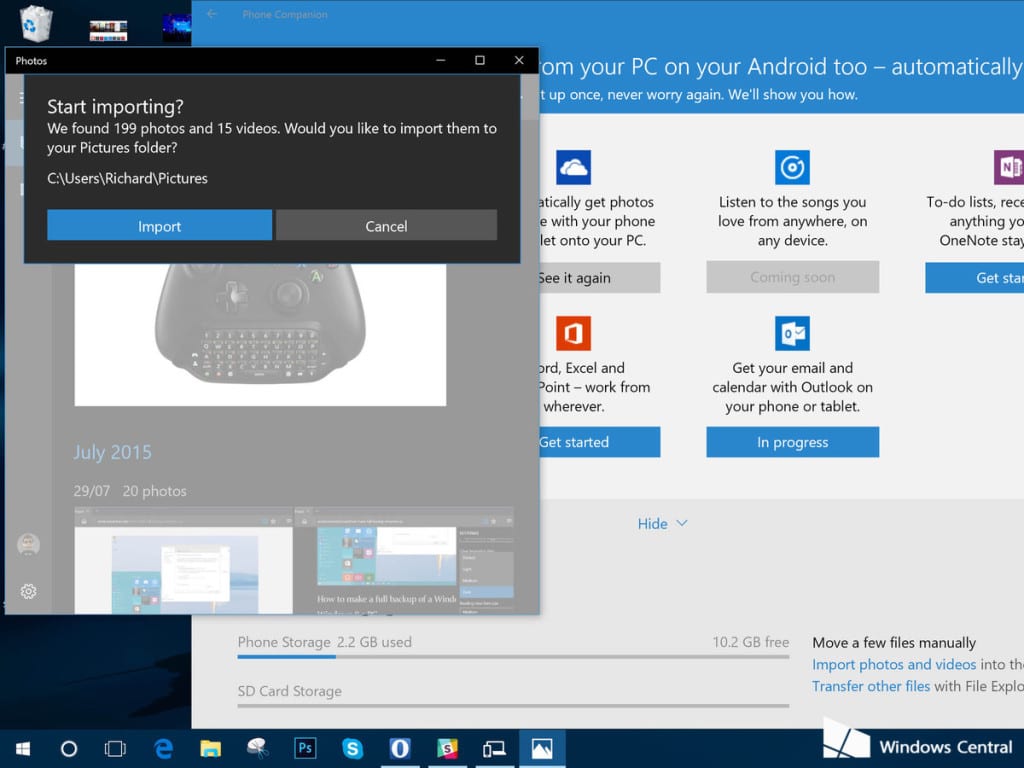This screenshot has height=768, width=1024.
Task: Click the '20 photos' count text
Action: point(155,491)
